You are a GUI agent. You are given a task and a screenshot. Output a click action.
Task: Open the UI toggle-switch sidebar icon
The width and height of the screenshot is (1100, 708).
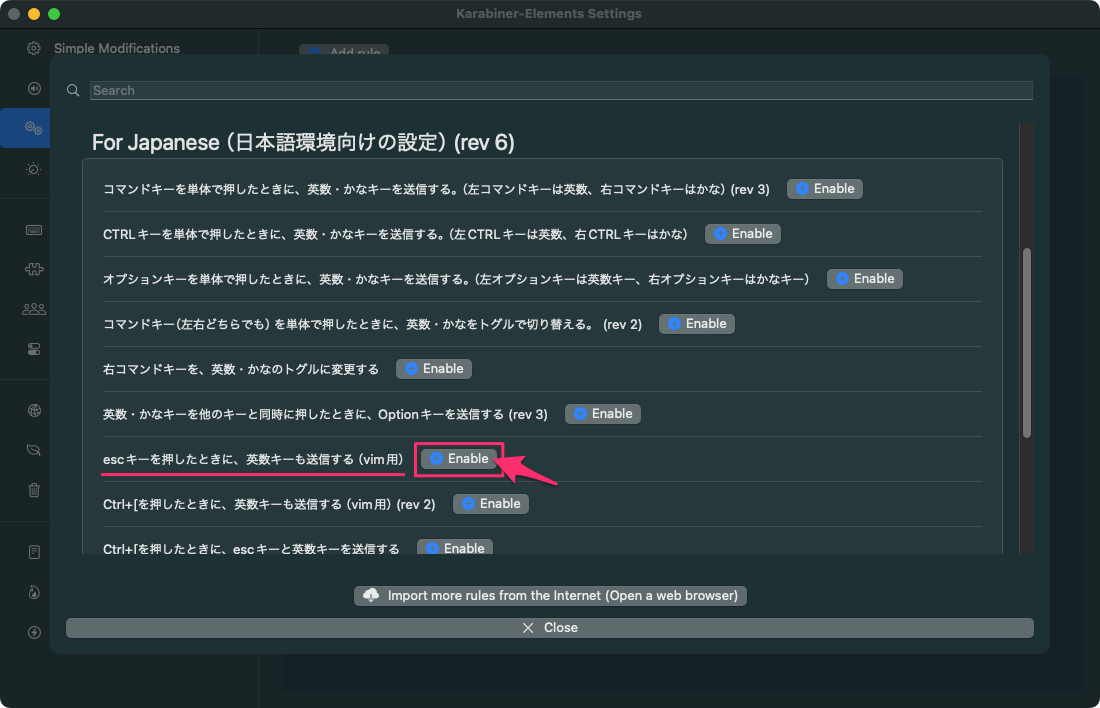34,349
